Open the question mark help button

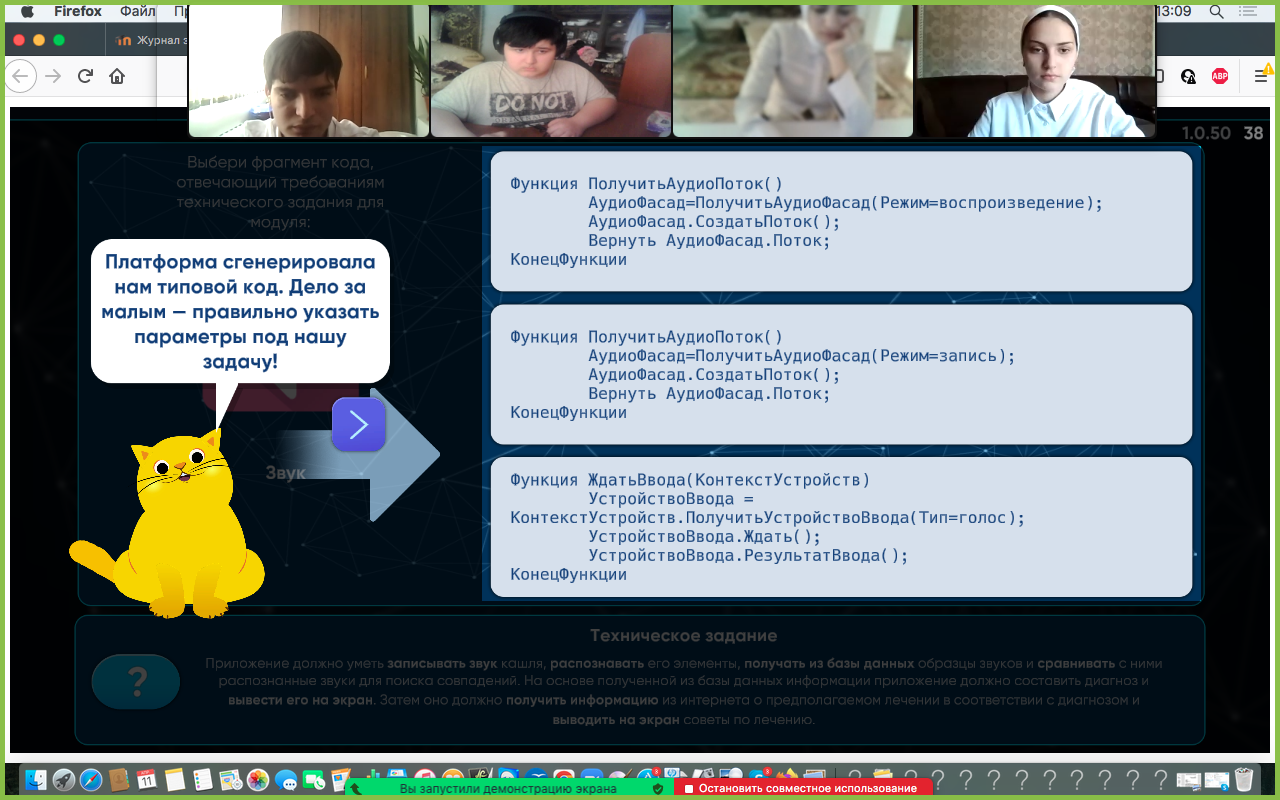point(136,682)
